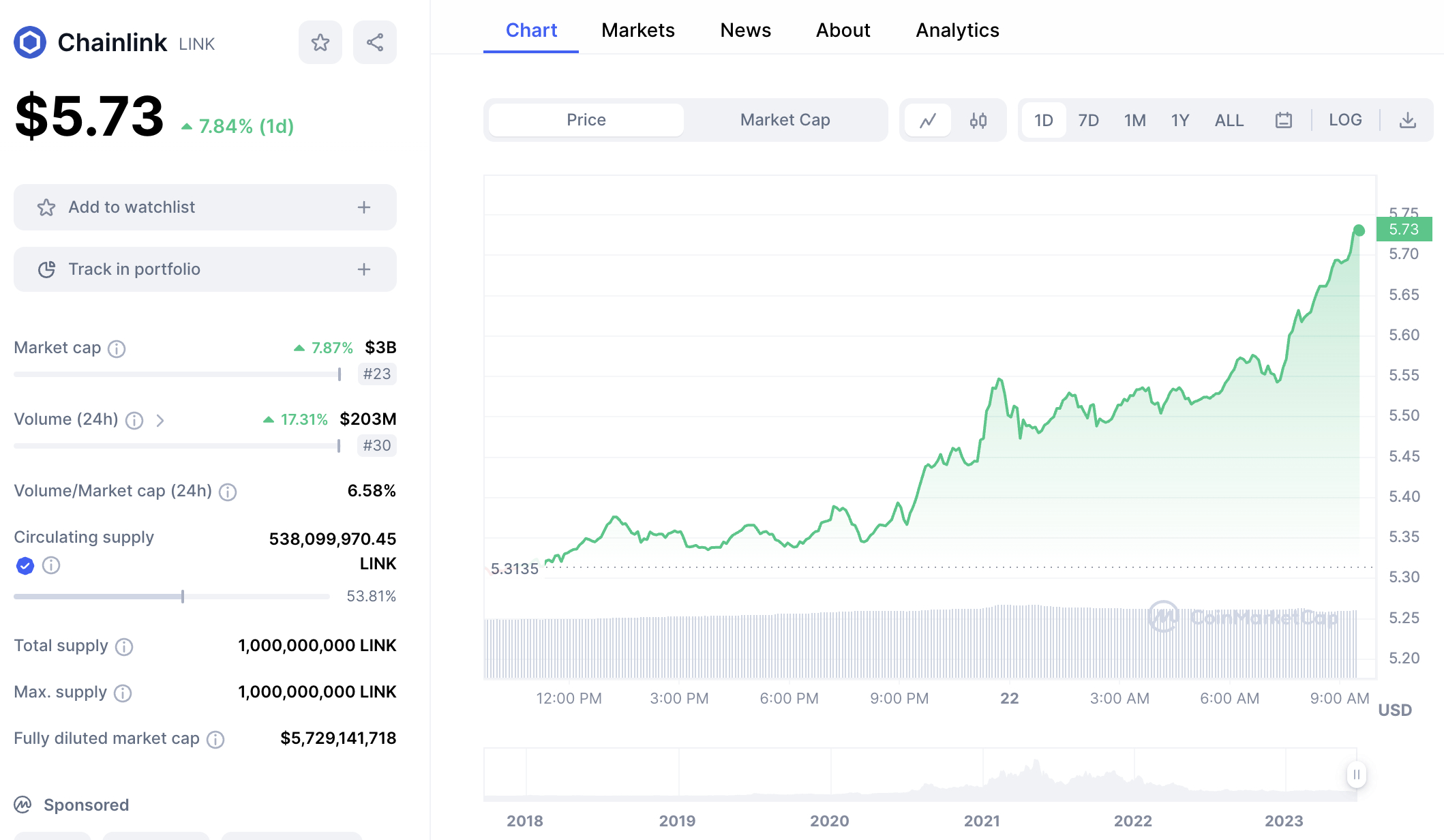
Task: Open the calendar date range picker
Action: [1283, 121]
